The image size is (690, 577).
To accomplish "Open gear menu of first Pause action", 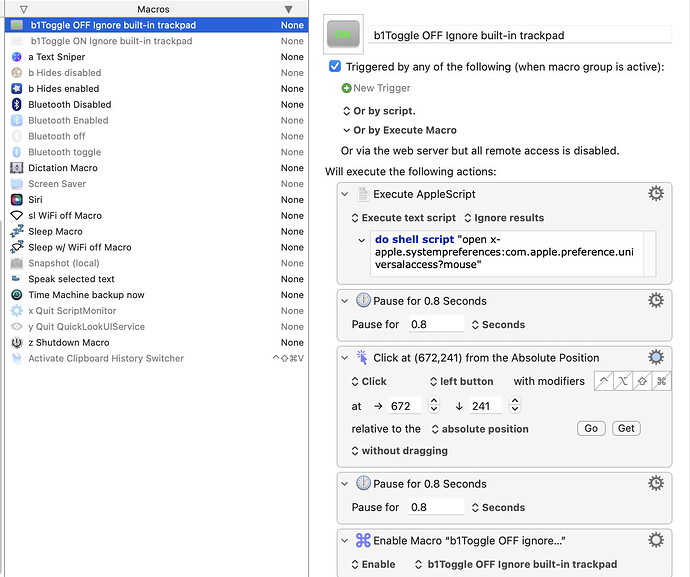I will point(656,301).
